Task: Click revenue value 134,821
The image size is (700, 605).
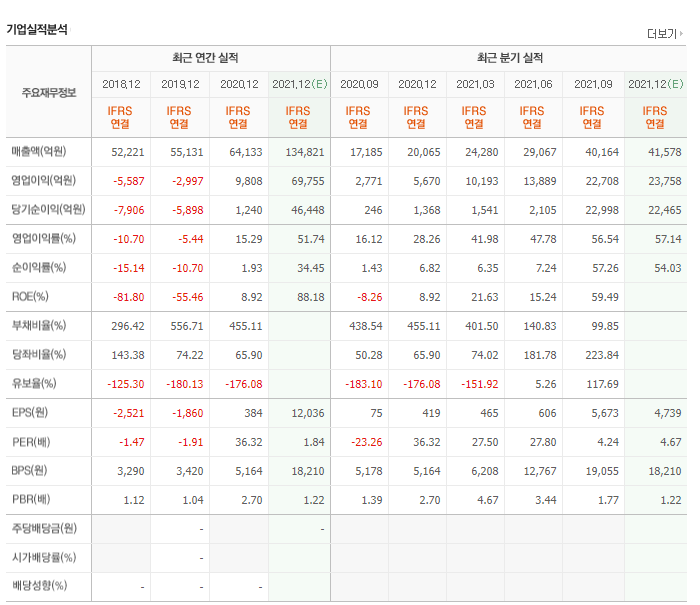Action: click(305, 152)
